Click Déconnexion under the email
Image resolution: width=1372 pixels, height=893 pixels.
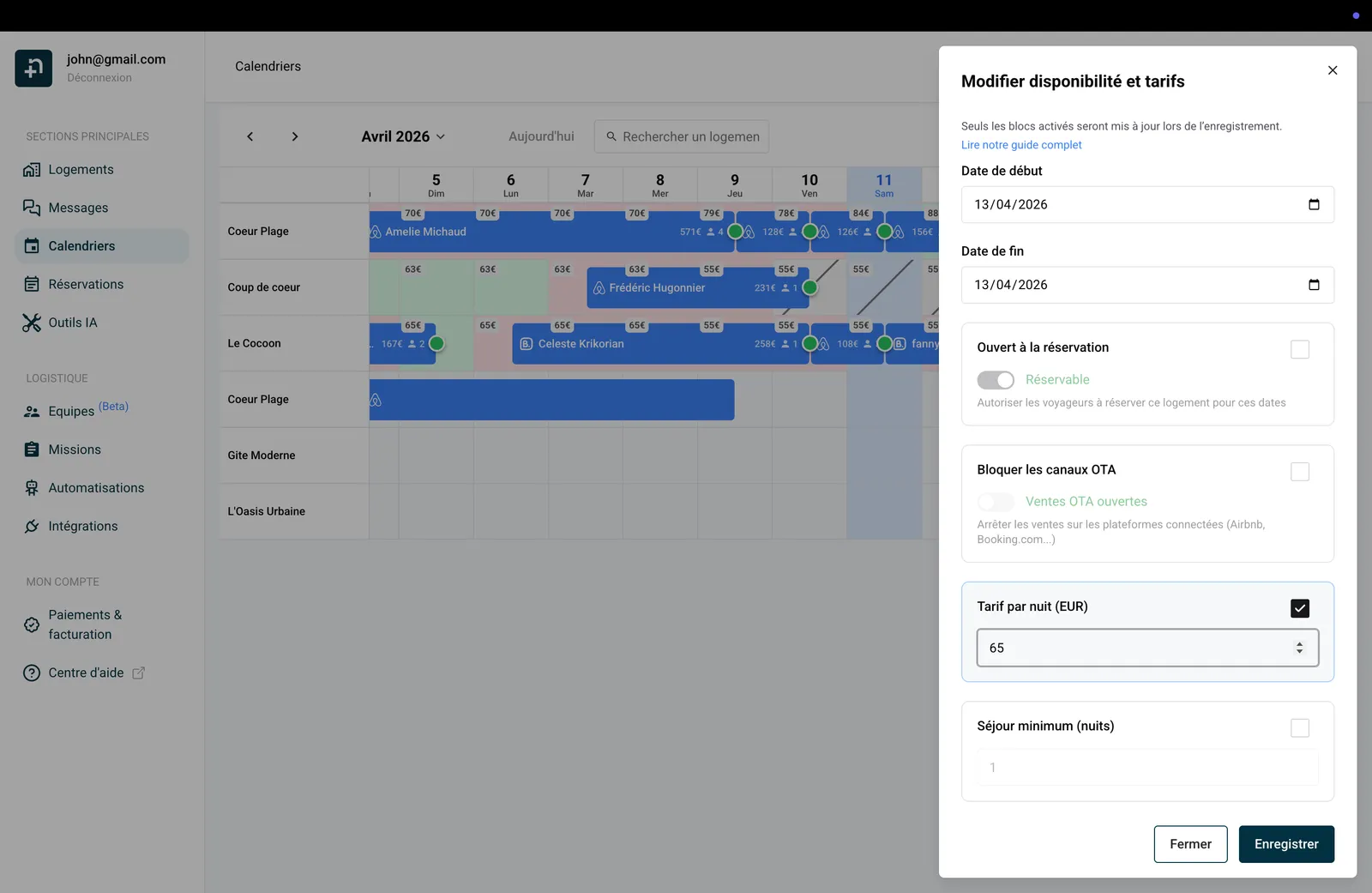pos(99,77)
